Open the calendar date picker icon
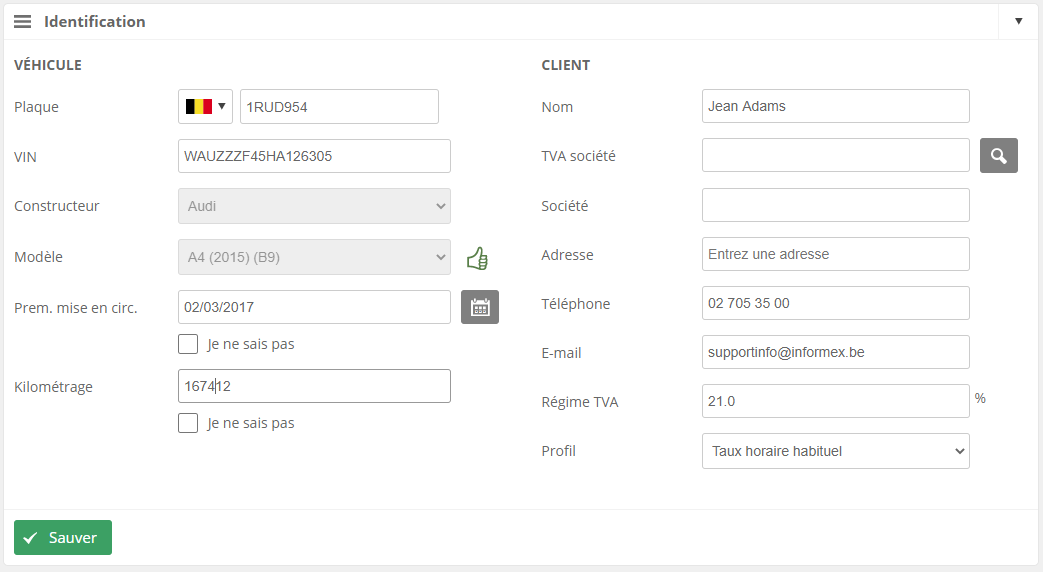Image resolution: width=1043 pixels, height=572 pixels. click(480, 307)
